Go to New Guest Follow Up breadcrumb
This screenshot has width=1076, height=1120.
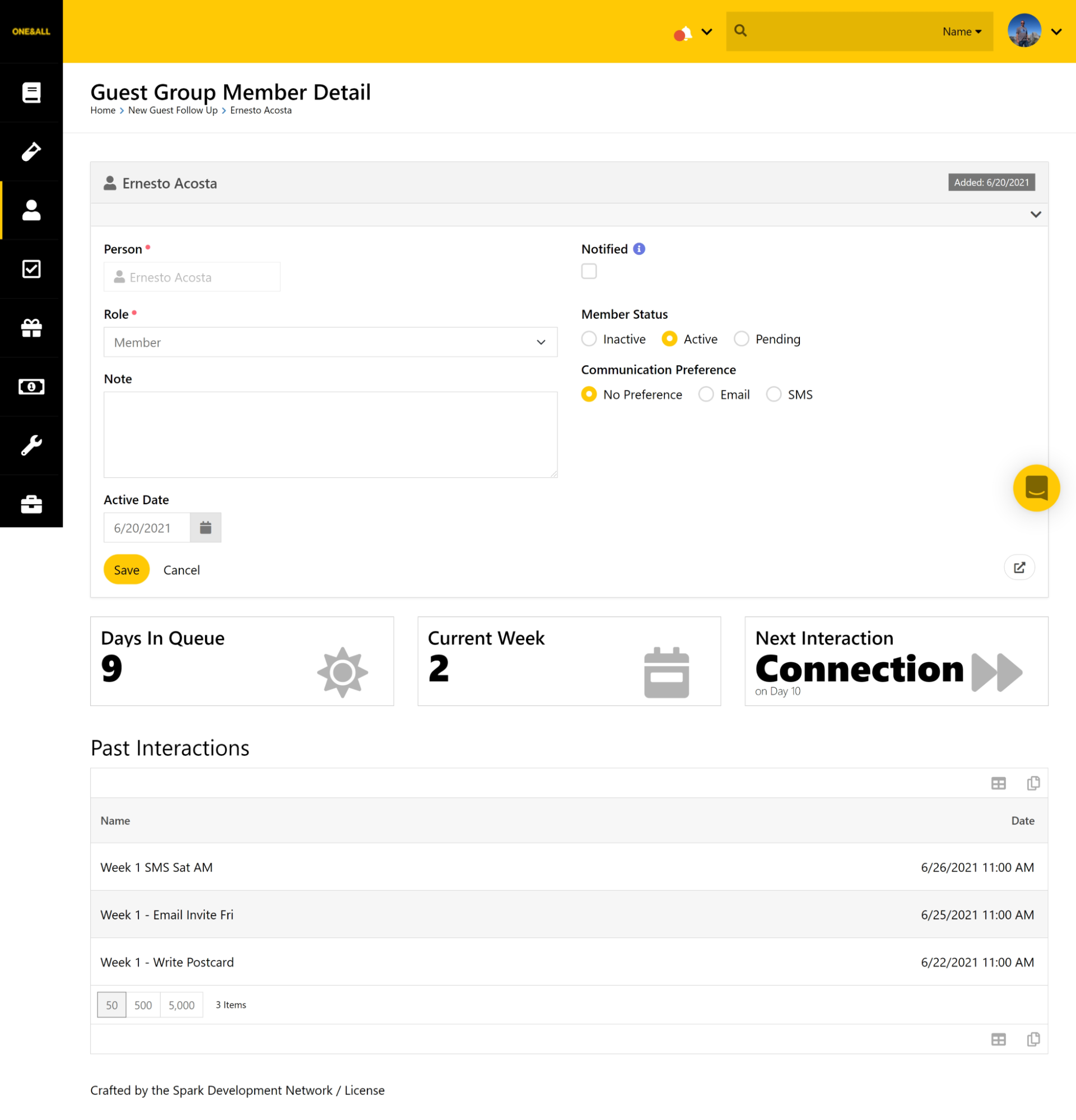pyautogui.click(x=173, y=110)
